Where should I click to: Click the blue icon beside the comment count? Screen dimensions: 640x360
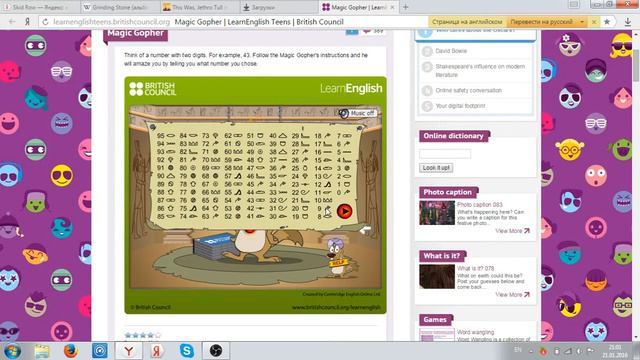point(352,31)
